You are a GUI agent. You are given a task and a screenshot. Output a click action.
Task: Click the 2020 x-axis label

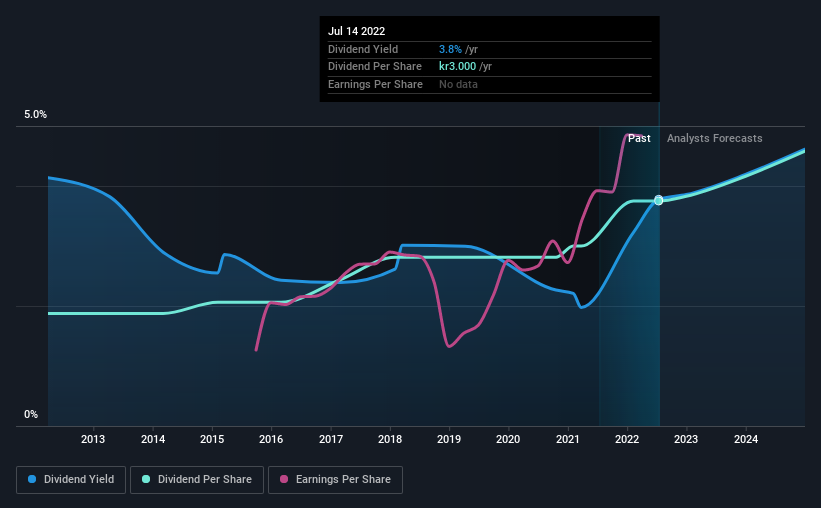click(508, 439)
